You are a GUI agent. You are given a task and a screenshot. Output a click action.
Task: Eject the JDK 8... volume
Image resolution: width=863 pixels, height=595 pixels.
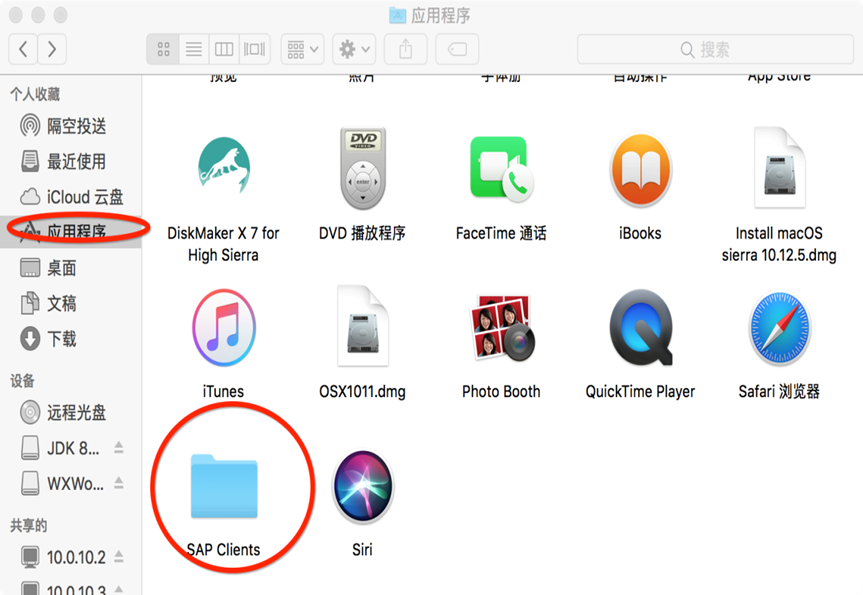coord(118,448)
